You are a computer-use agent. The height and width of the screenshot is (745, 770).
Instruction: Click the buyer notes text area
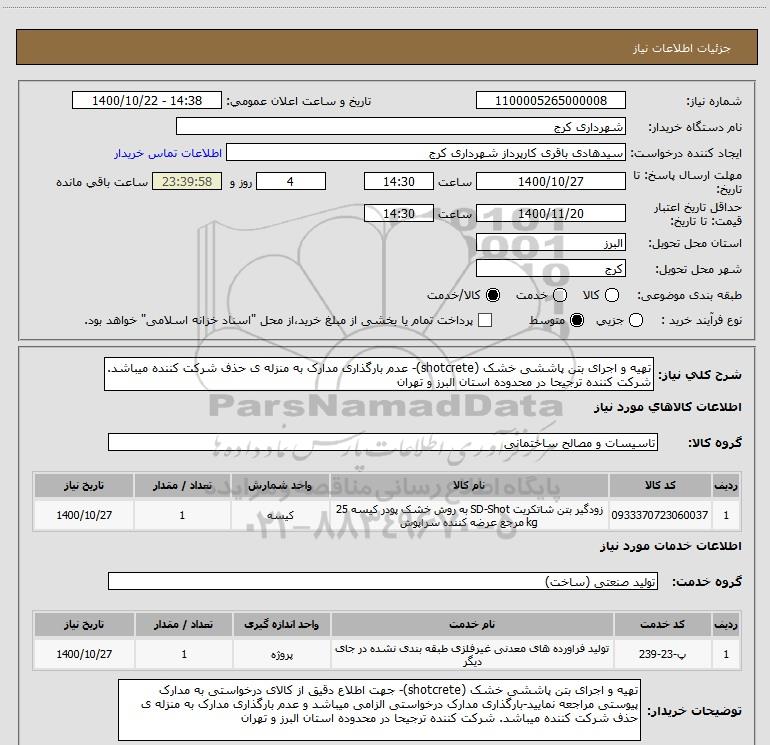pyautogui.click(x=379, y=710)
